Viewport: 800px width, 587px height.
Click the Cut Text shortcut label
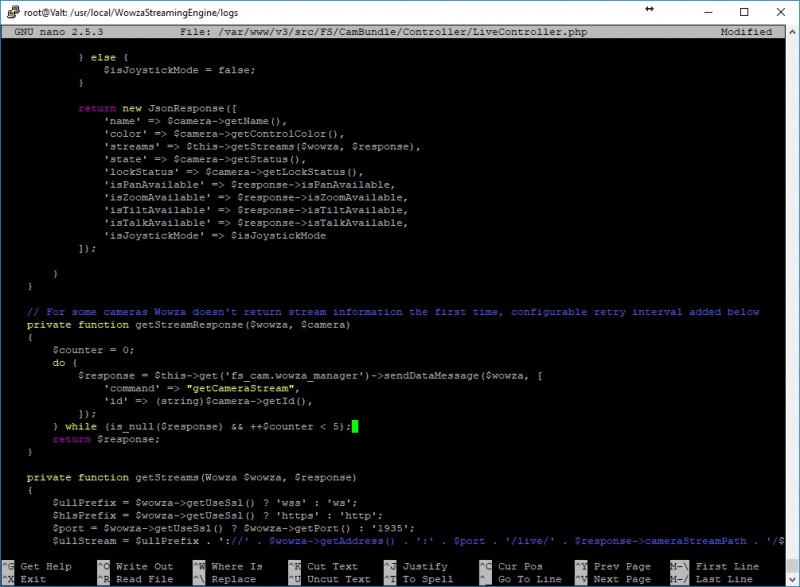(x=332, y=567)
